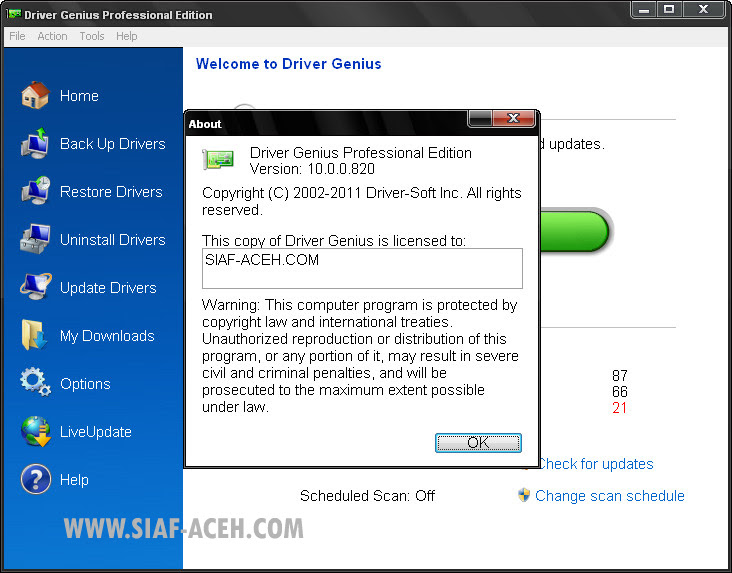732x573 pixels.
Task: Close the About dialog with red X
Action: coord(514,118)
